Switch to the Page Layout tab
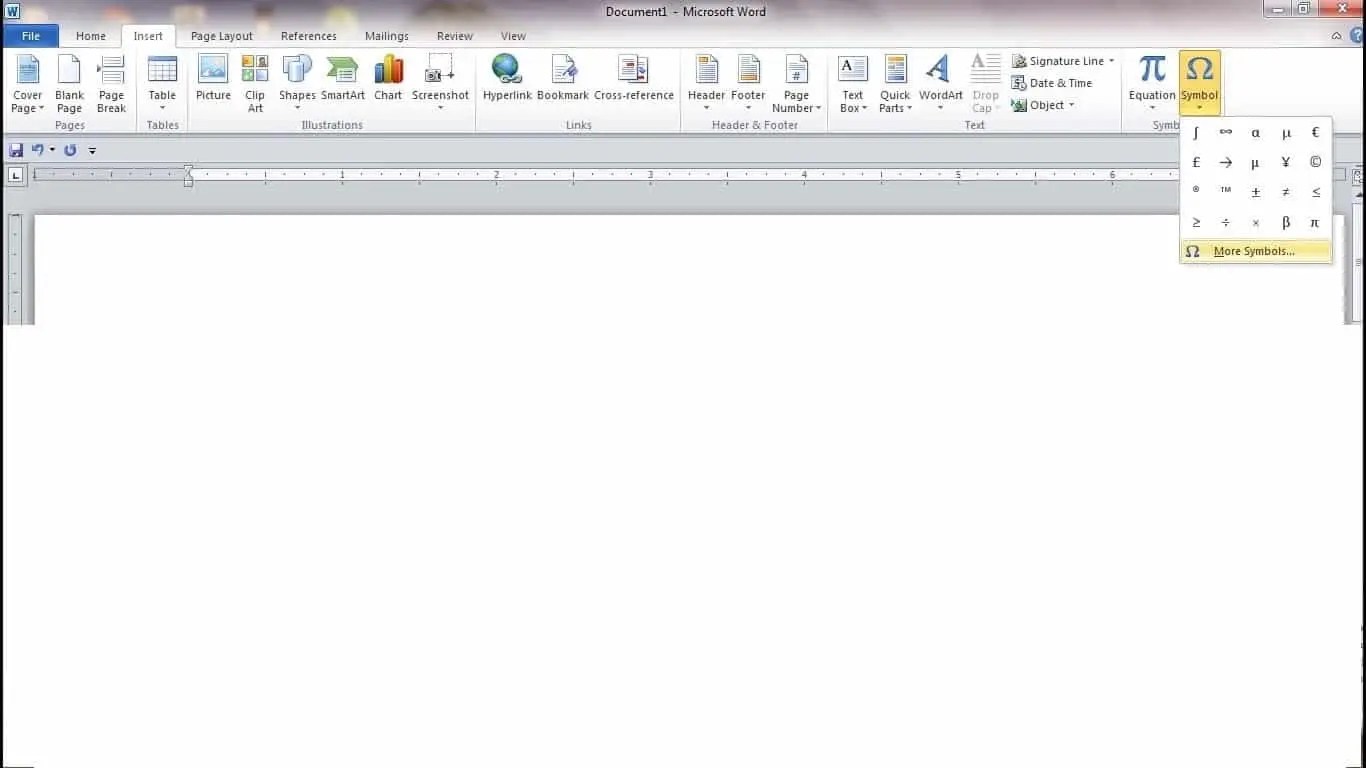This screenshot has height=768, width=1366. [222, 36]
